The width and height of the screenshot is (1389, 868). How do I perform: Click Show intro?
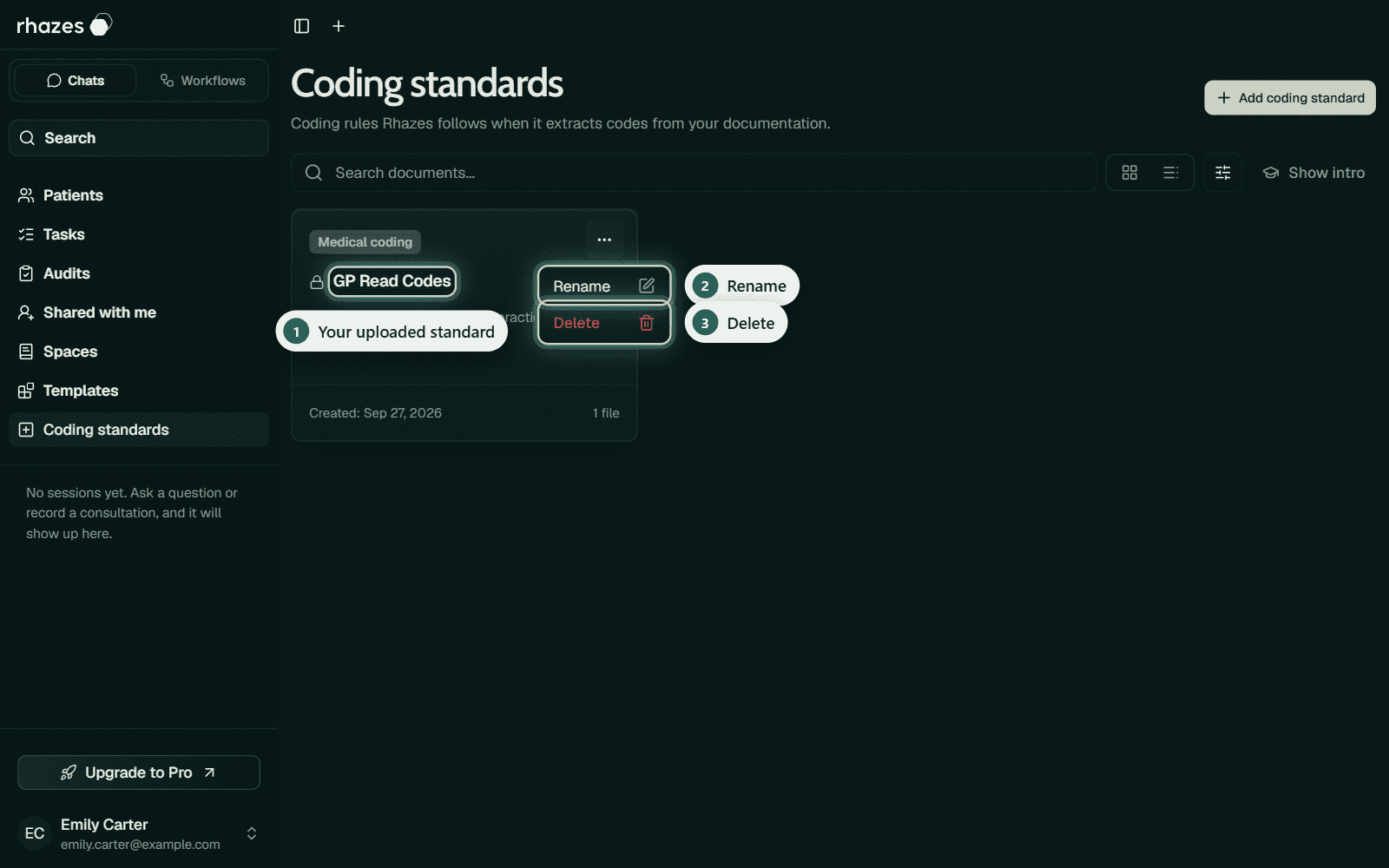(1313, 173)
